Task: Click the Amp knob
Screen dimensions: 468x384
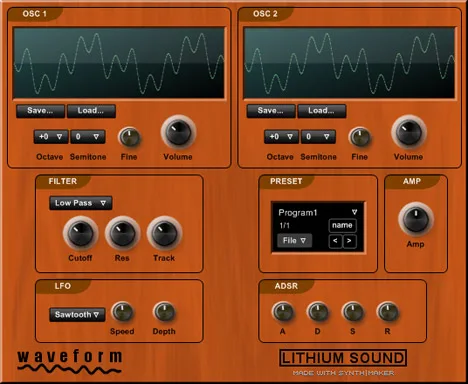Action: click(416, 219)
